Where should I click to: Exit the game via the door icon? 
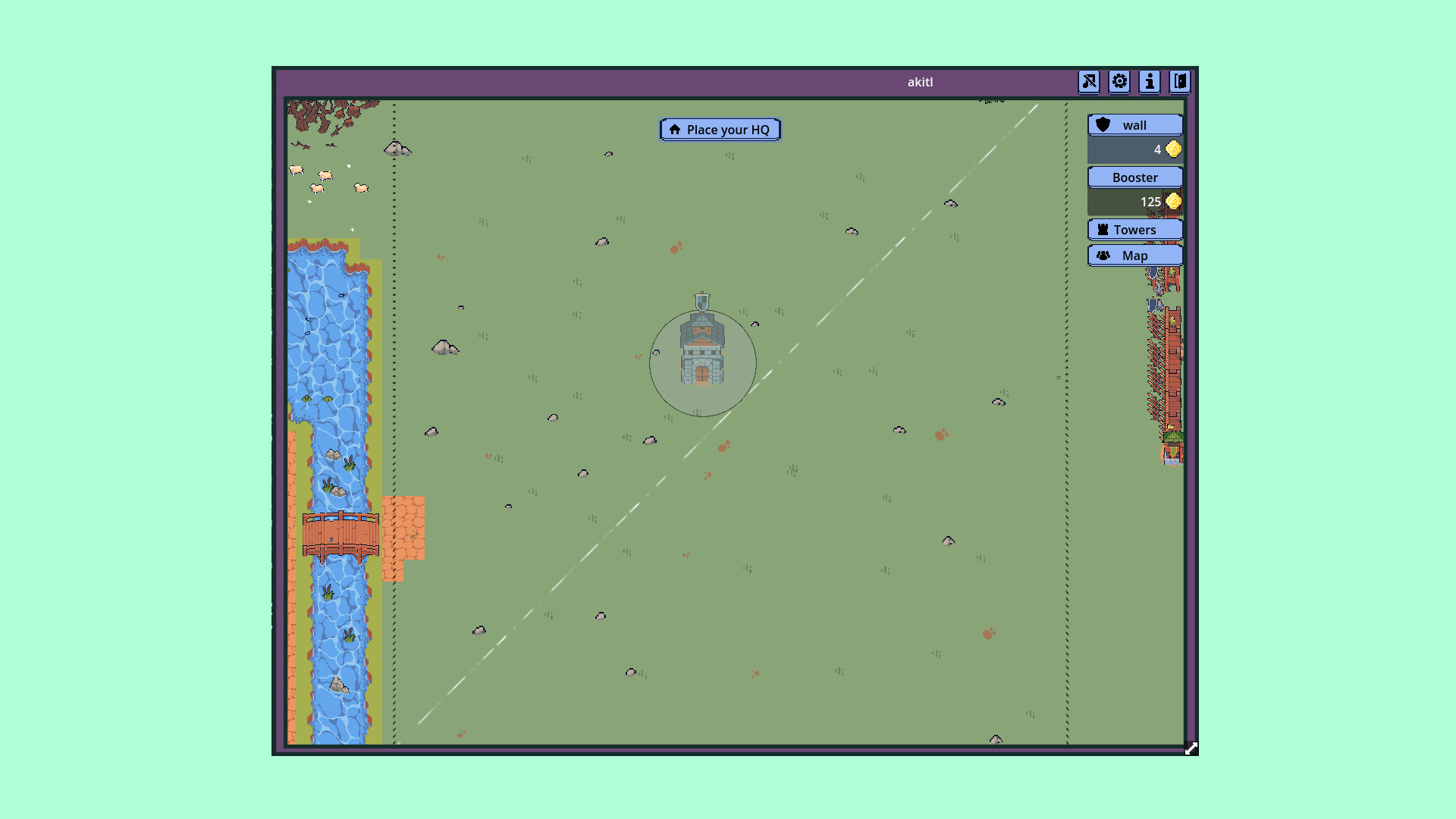tap(1180, 81)
